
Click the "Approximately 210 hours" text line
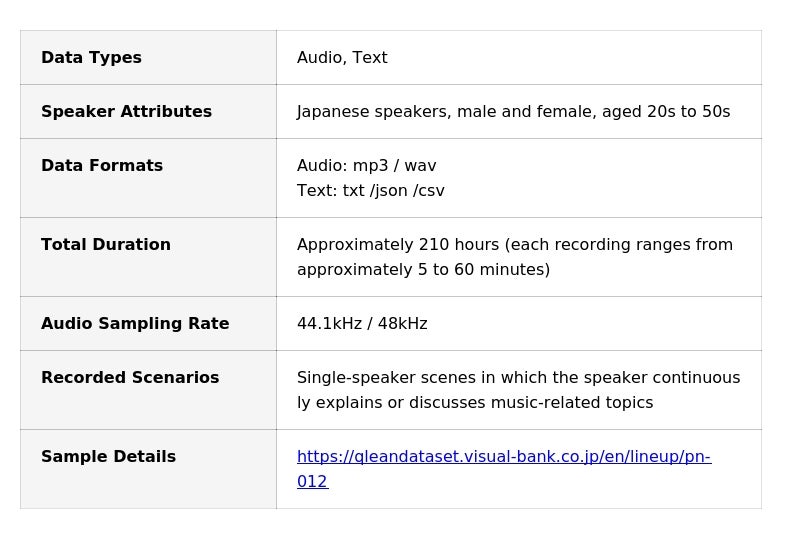point(514,245)
